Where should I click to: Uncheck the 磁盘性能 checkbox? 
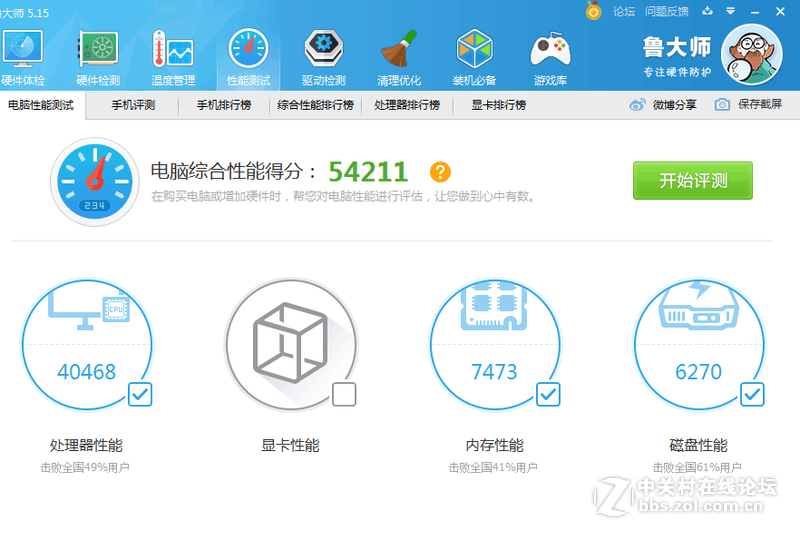point(752,394)
